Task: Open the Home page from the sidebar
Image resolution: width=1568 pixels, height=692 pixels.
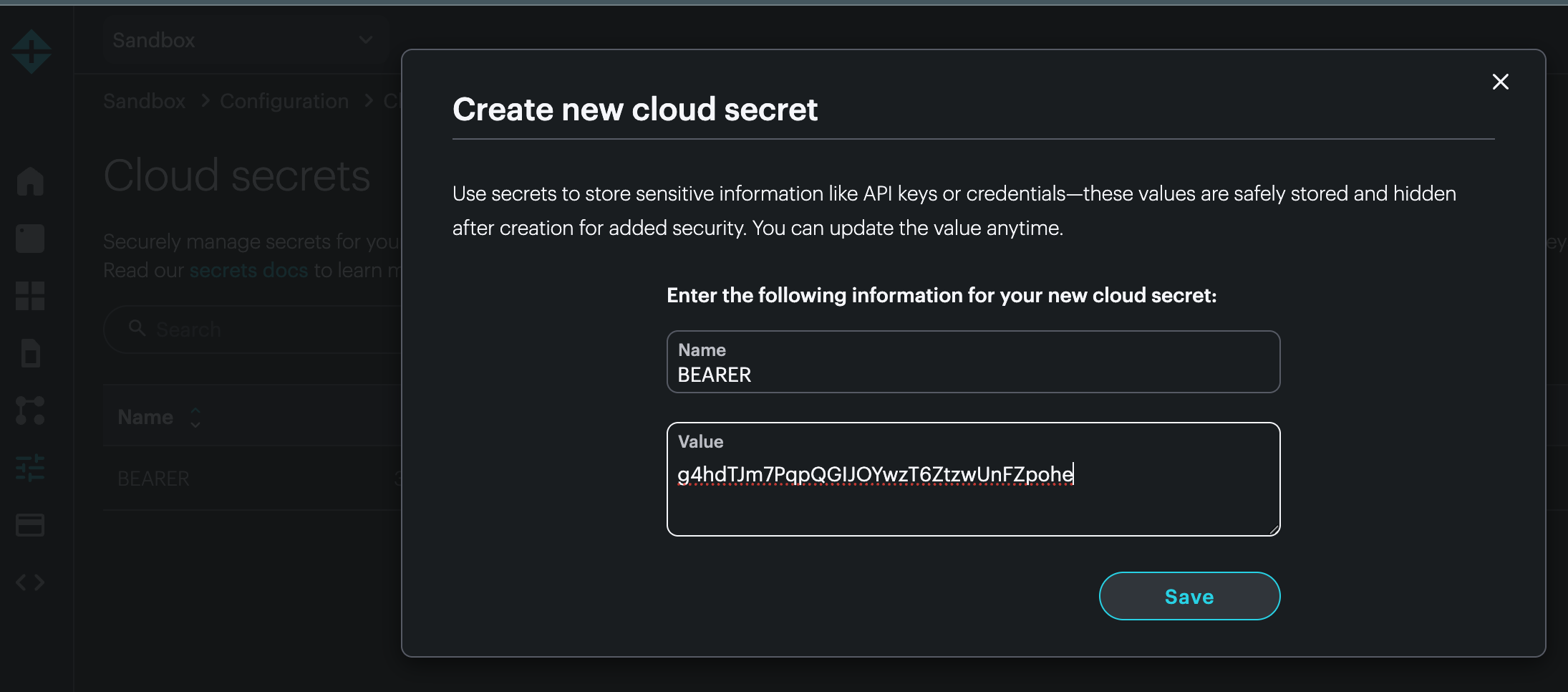Action: click(x=30, y=181)
